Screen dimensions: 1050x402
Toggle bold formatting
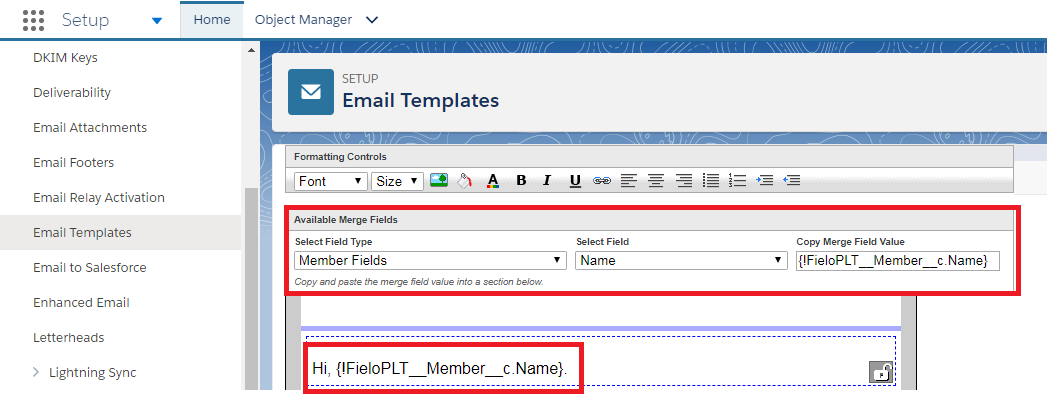522,181
